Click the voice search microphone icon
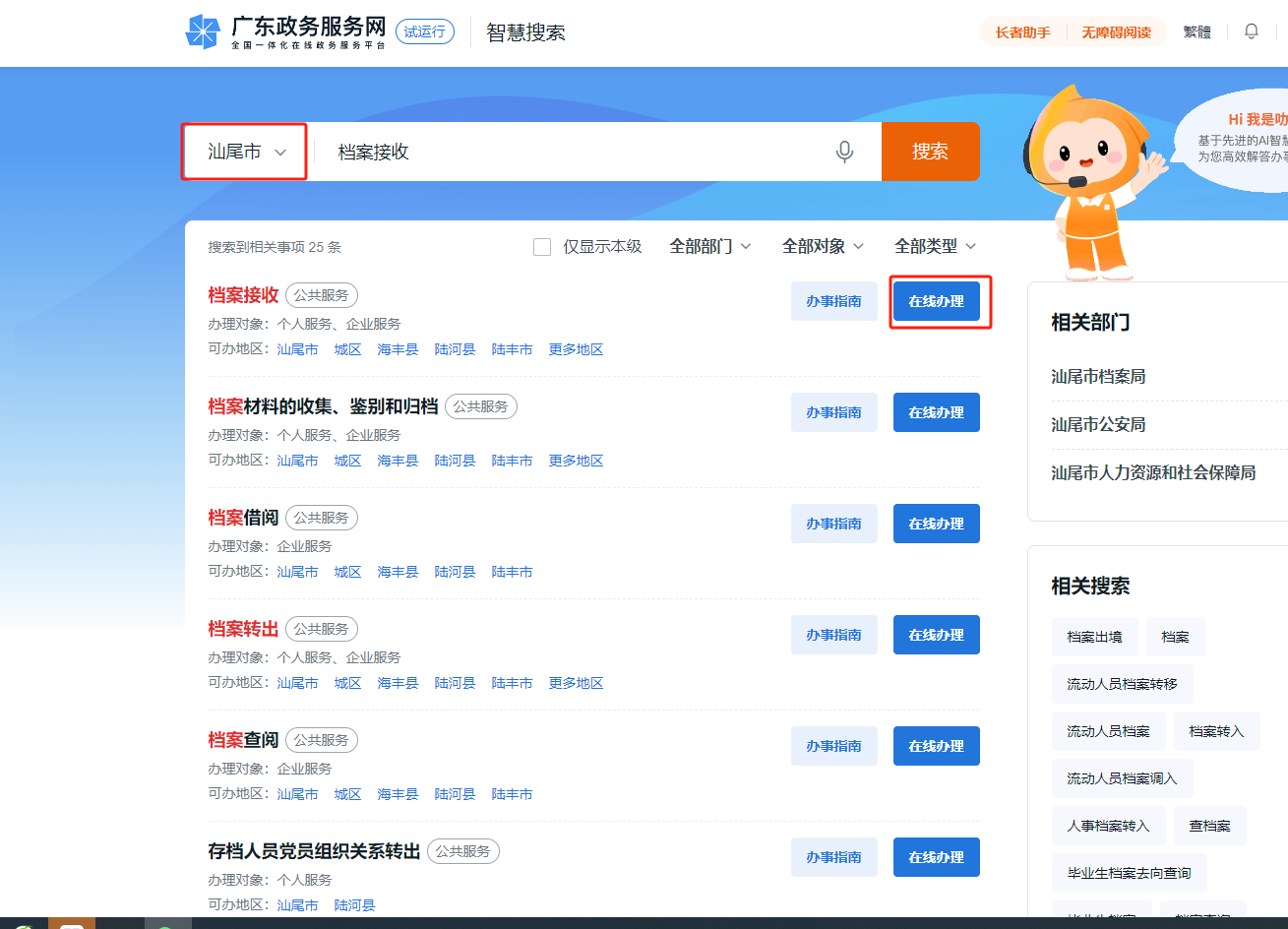This screenshot has width=1288, height=929. click(x=844, y=151)
